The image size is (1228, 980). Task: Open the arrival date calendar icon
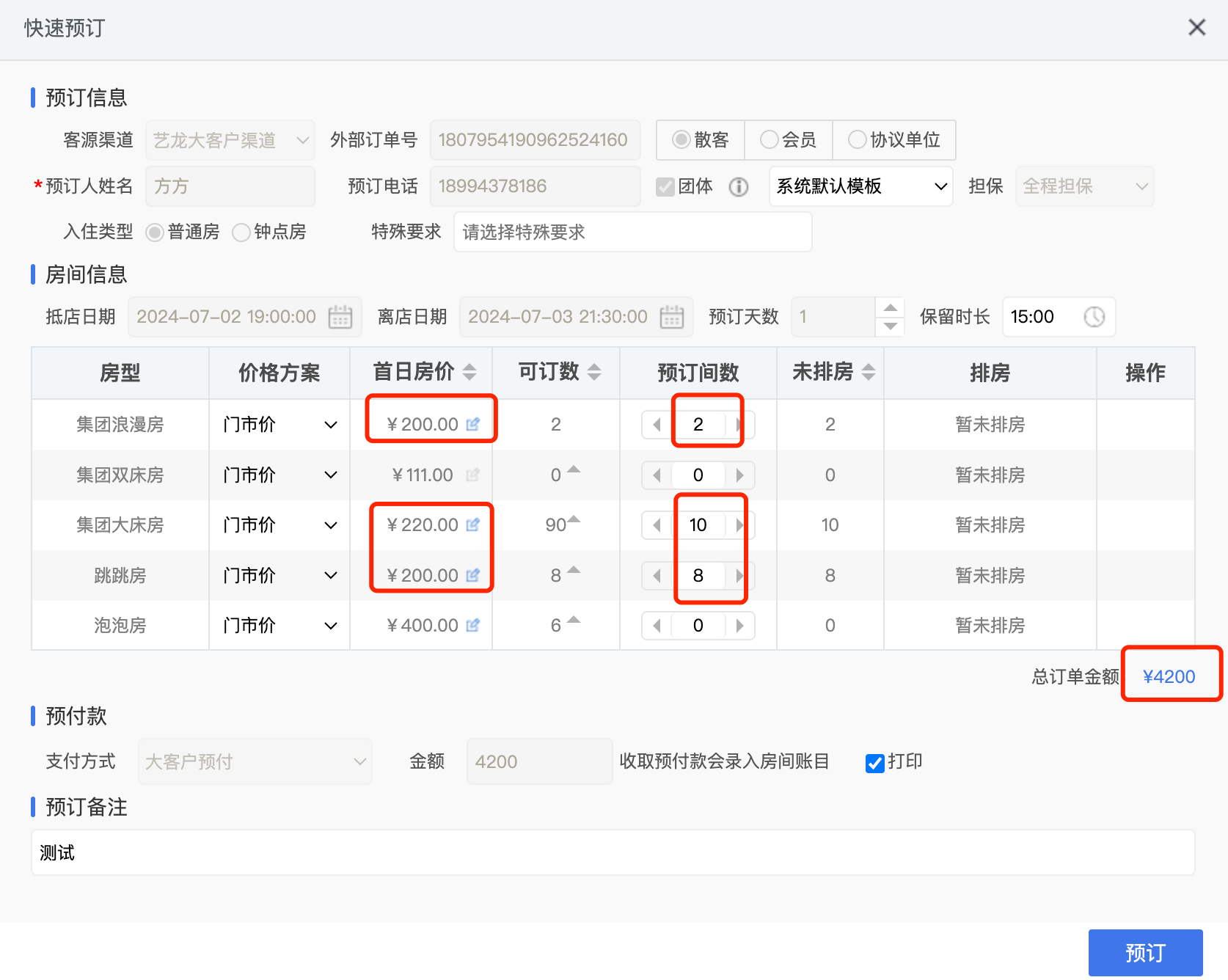click(x=340, y=317)
